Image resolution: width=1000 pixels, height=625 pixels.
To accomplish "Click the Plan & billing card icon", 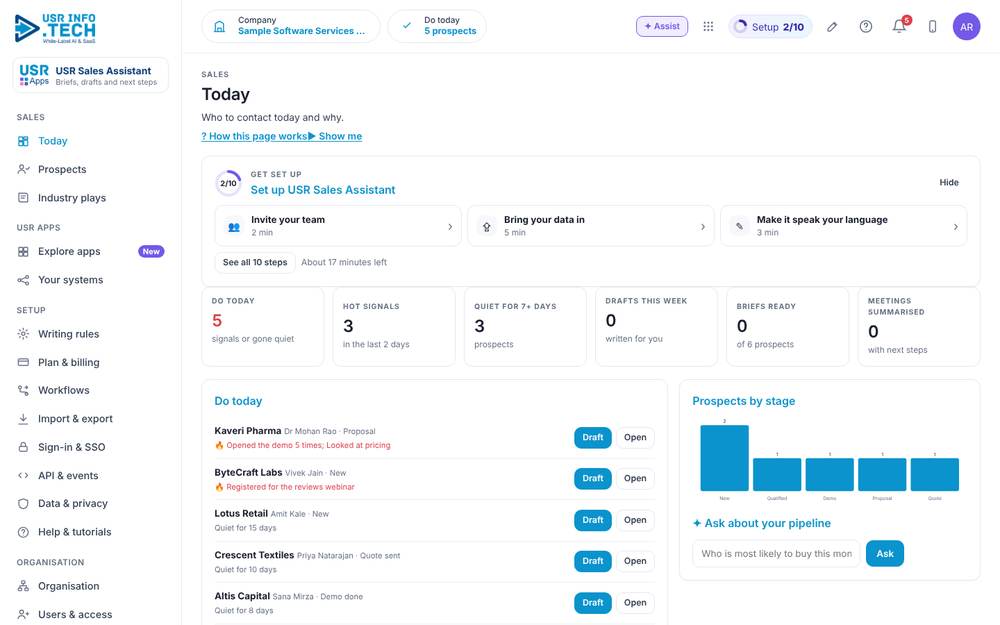I will [x=23, y=362].
